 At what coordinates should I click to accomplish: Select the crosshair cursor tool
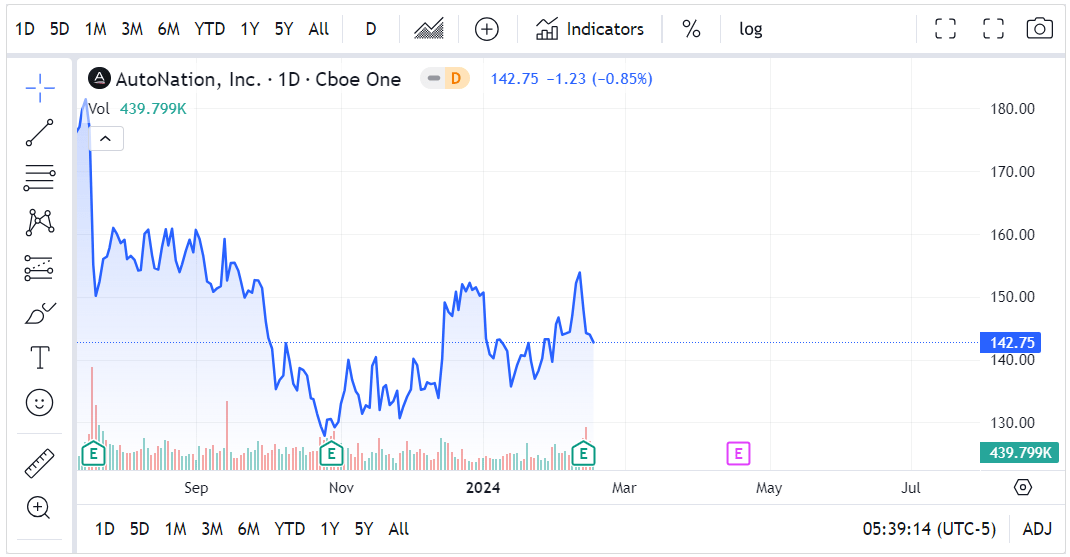point(40,88)
